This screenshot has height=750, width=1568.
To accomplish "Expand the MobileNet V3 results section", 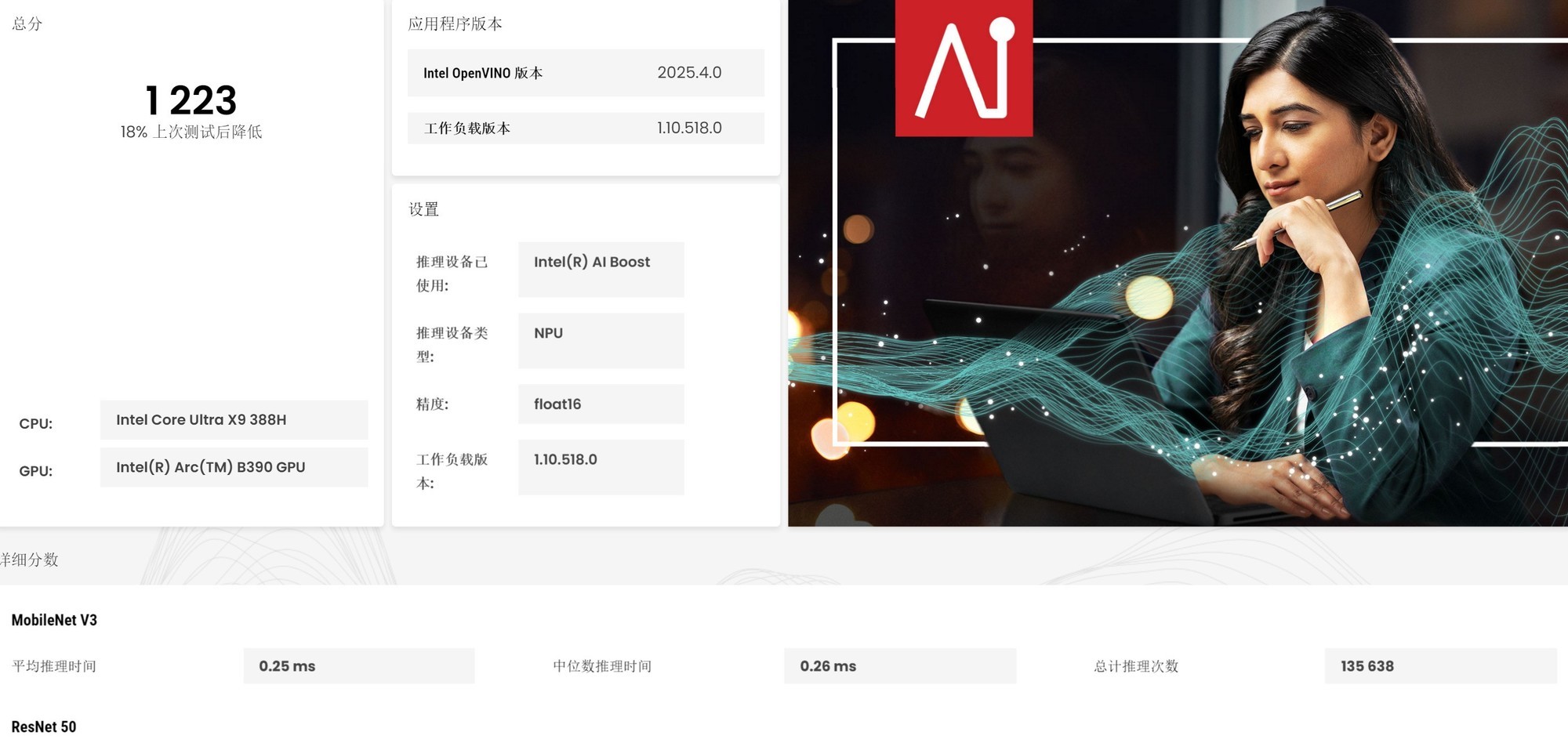I will coord(54,620).
